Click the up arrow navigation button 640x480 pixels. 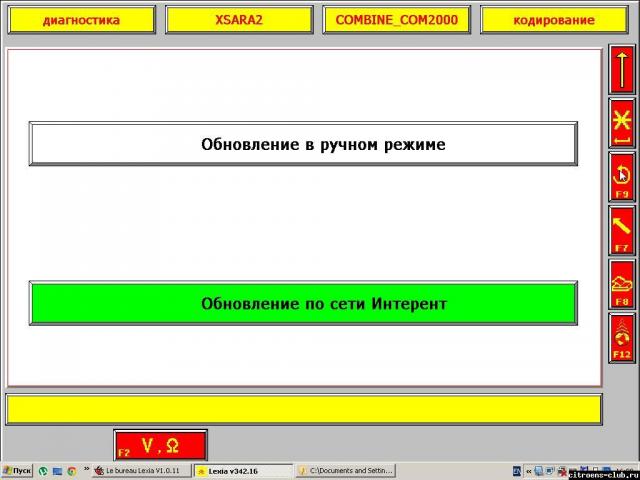pos(622,70)
